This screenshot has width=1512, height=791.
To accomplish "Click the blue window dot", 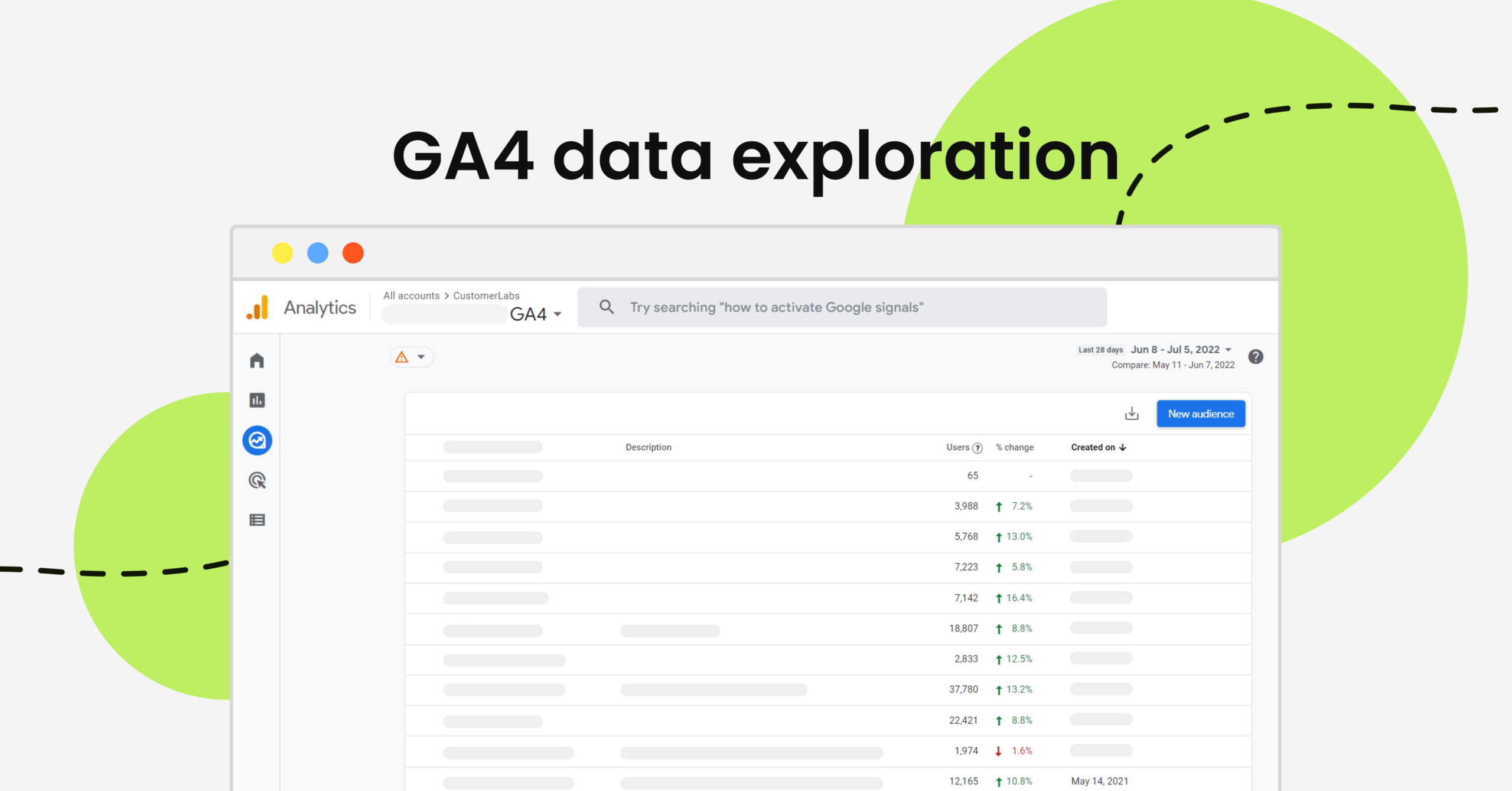I will click(318, 253).
